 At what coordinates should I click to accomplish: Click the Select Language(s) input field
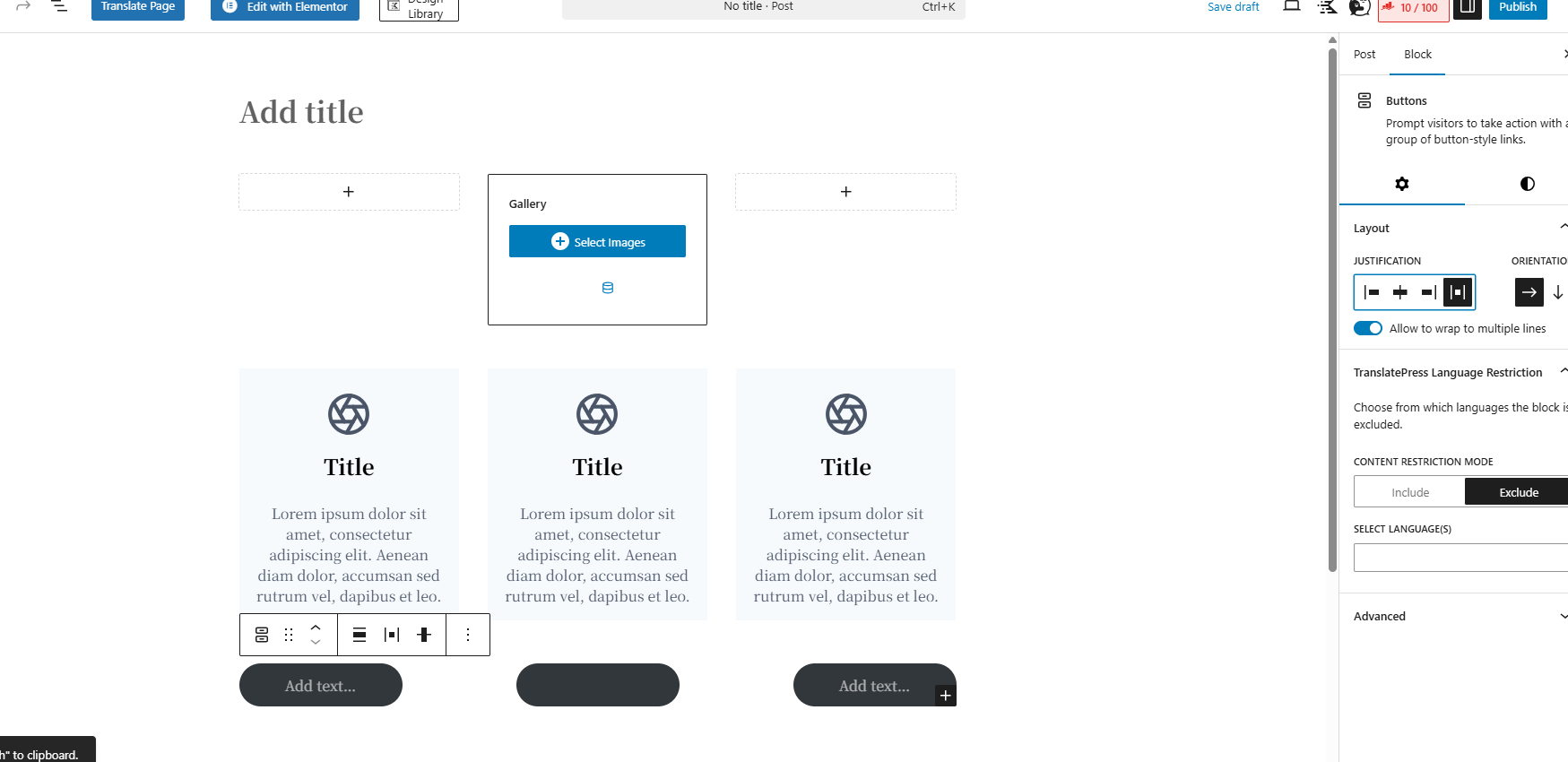tap(1460, 558)
